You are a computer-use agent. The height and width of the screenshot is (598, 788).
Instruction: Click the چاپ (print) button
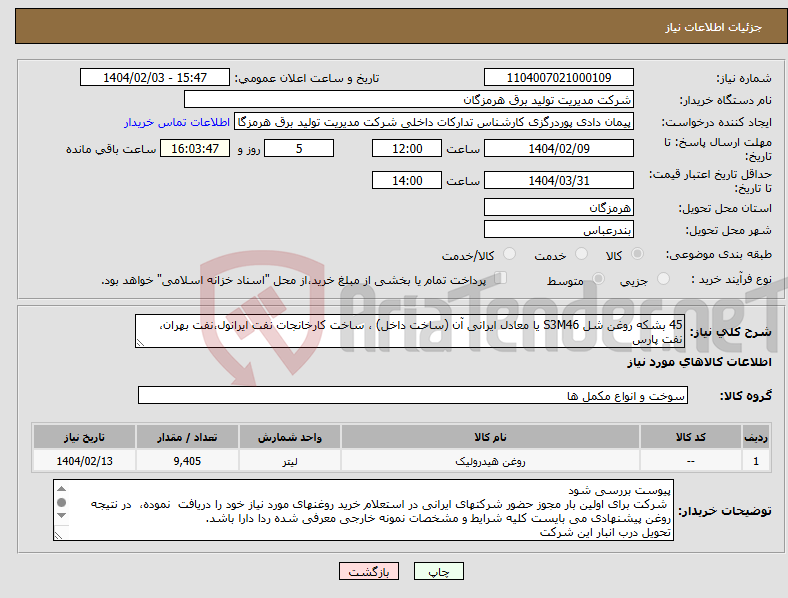pyautogui.click(x=439, y=571)
